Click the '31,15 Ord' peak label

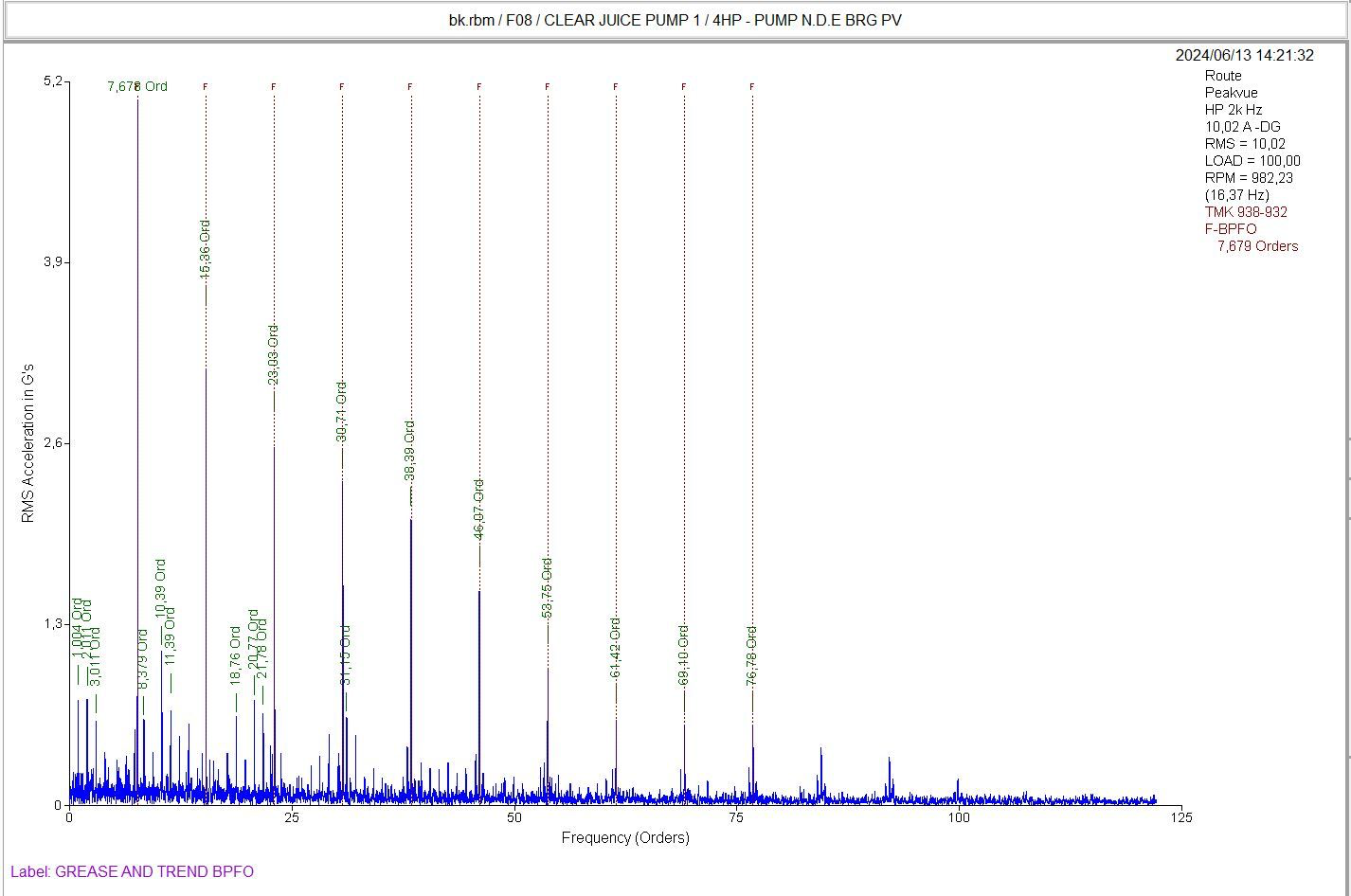346,655
